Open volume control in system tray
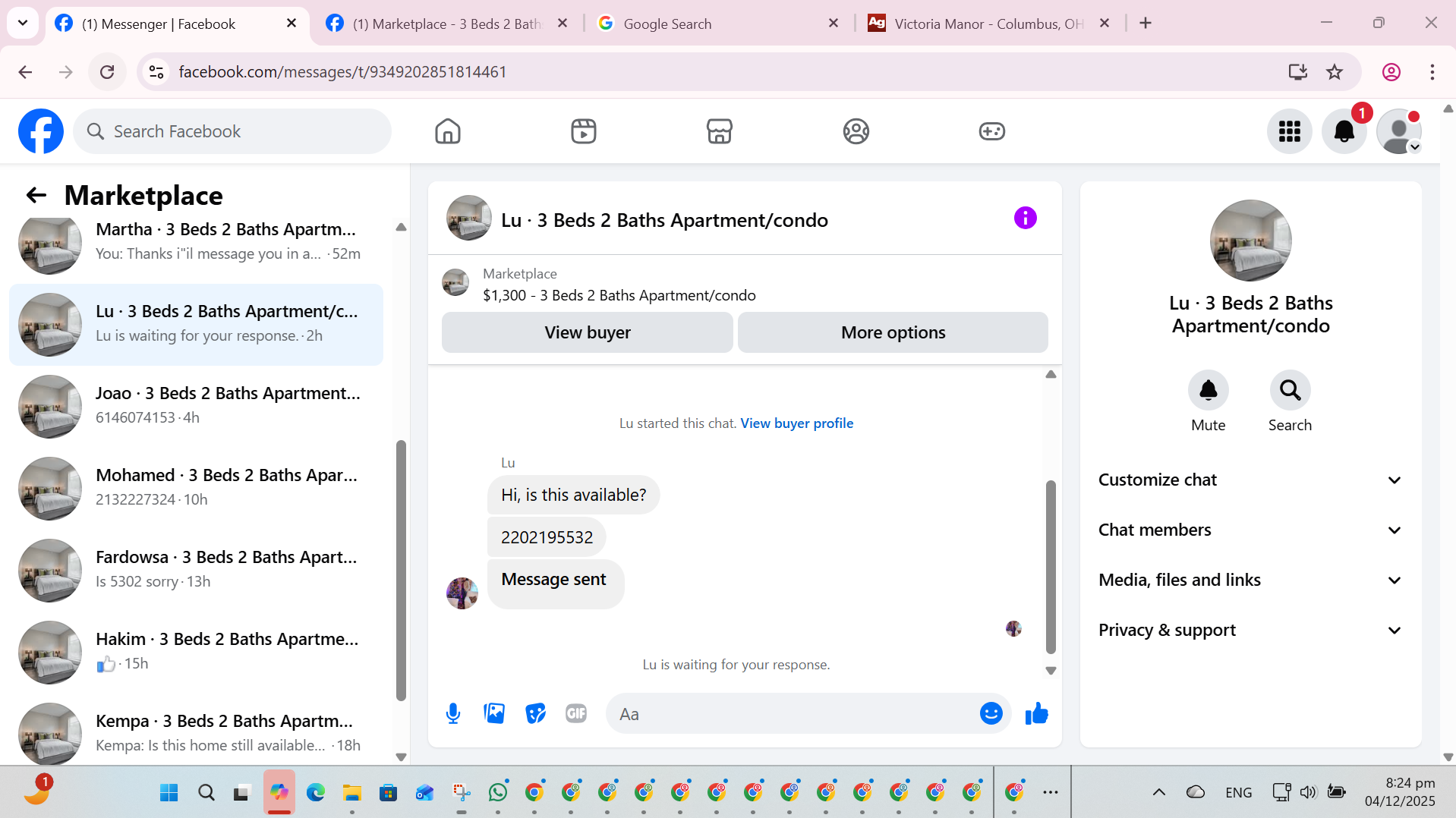 point(1307,793)
